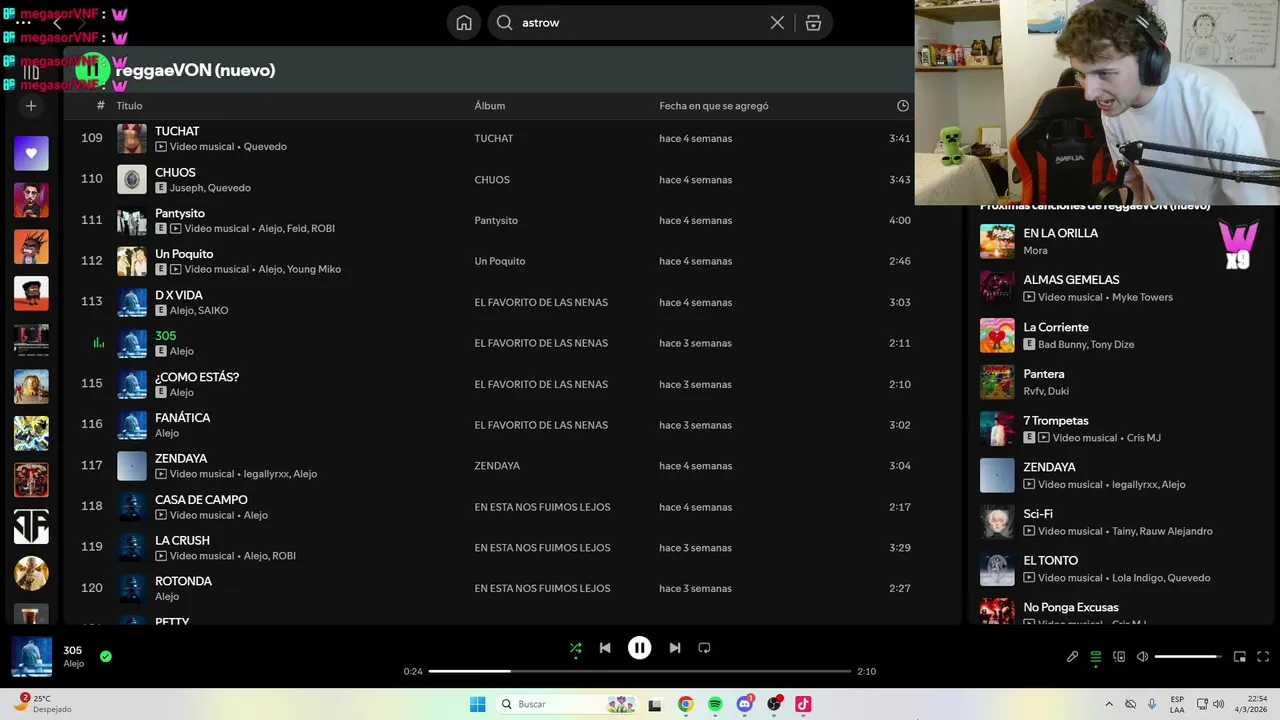Open Liked Songs heart tile in sidebar
This screenshot has width=1280, height=720.
tap(31, 153)
